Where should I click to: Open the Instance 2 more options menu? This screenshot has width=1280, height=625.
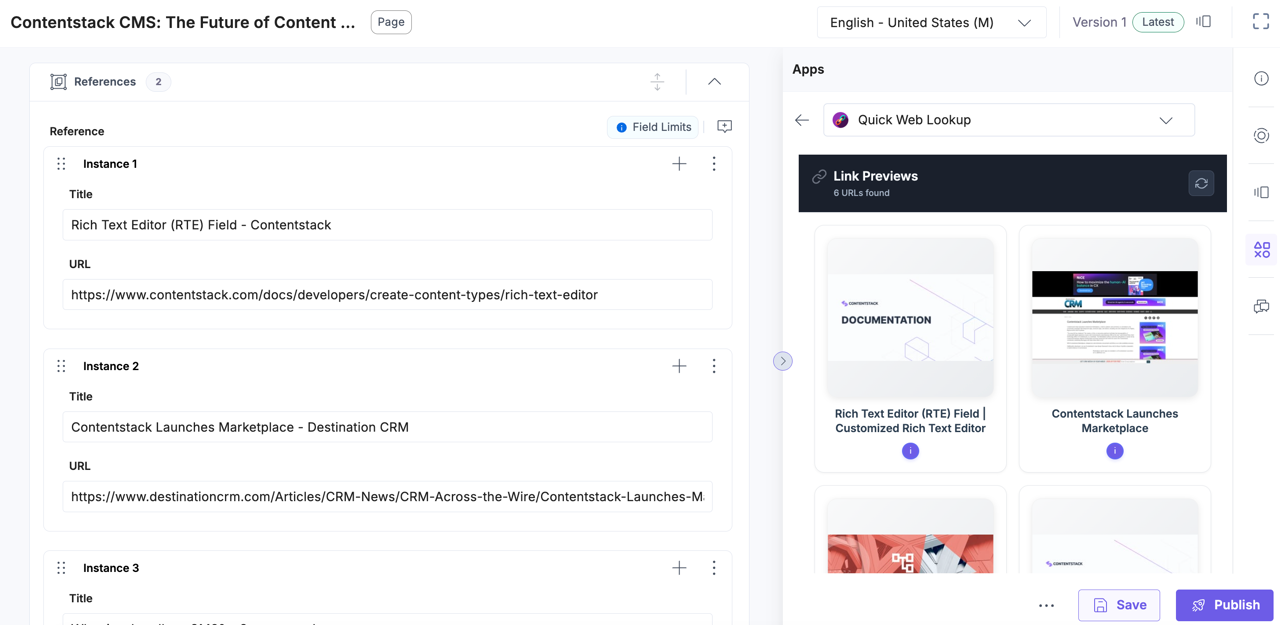point(714,366)
